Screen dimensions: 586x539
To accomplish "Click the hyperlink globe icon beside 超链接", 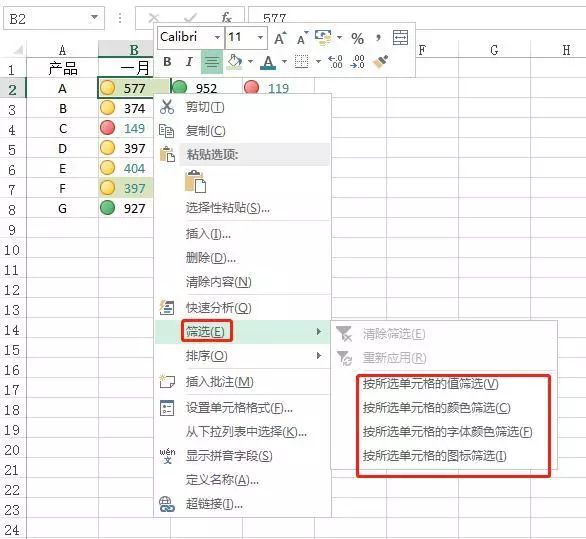I will pyautogui.click(x=167, y=504).
